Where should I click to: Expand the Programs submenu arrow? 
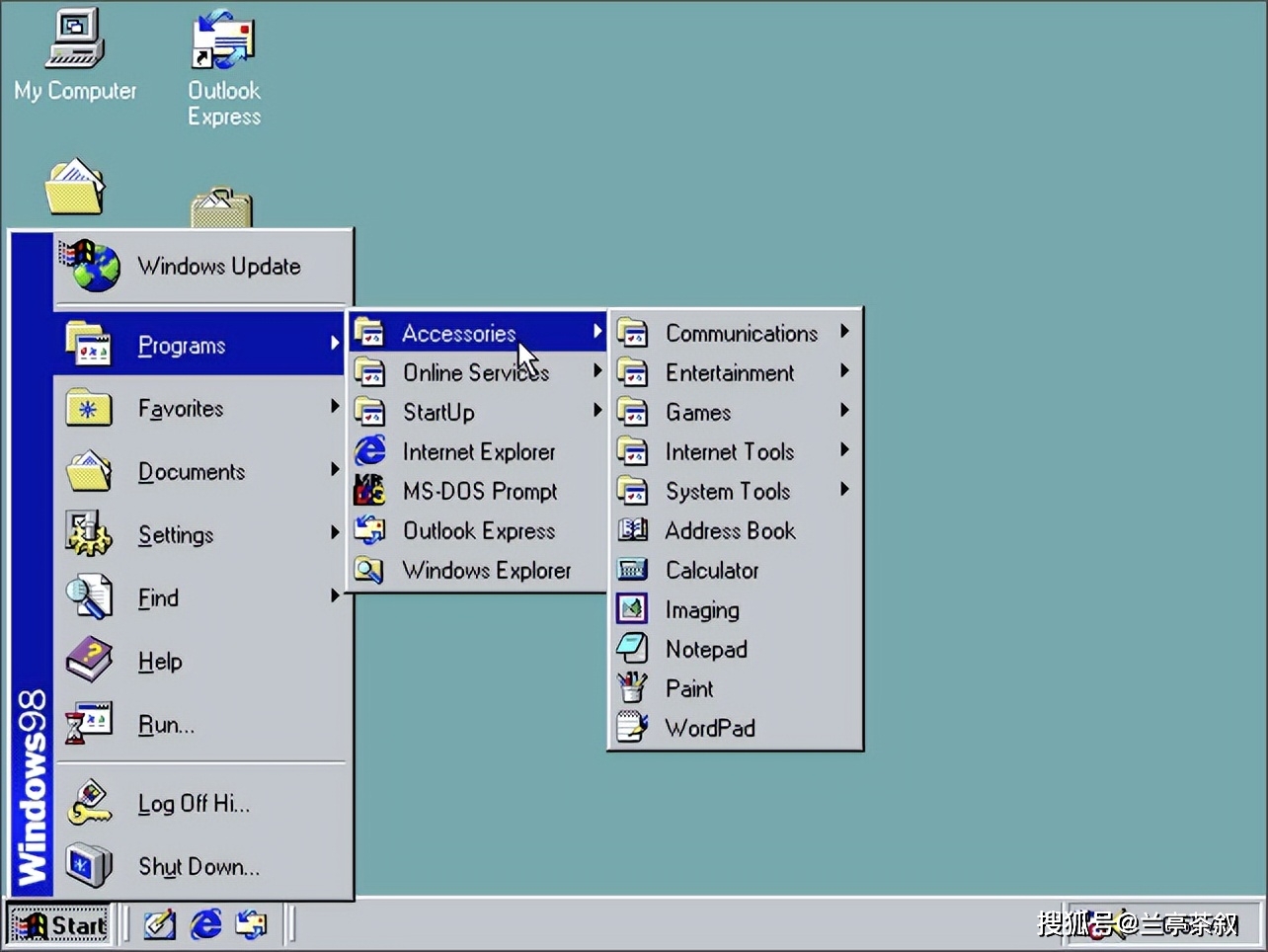click(335, 344)
